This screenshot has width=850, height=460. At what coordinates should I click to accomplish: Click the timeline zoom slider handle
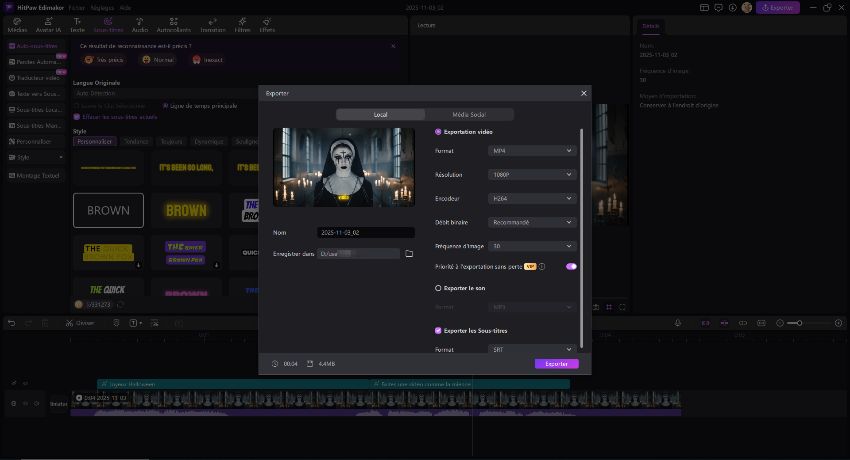coord(799,323)
